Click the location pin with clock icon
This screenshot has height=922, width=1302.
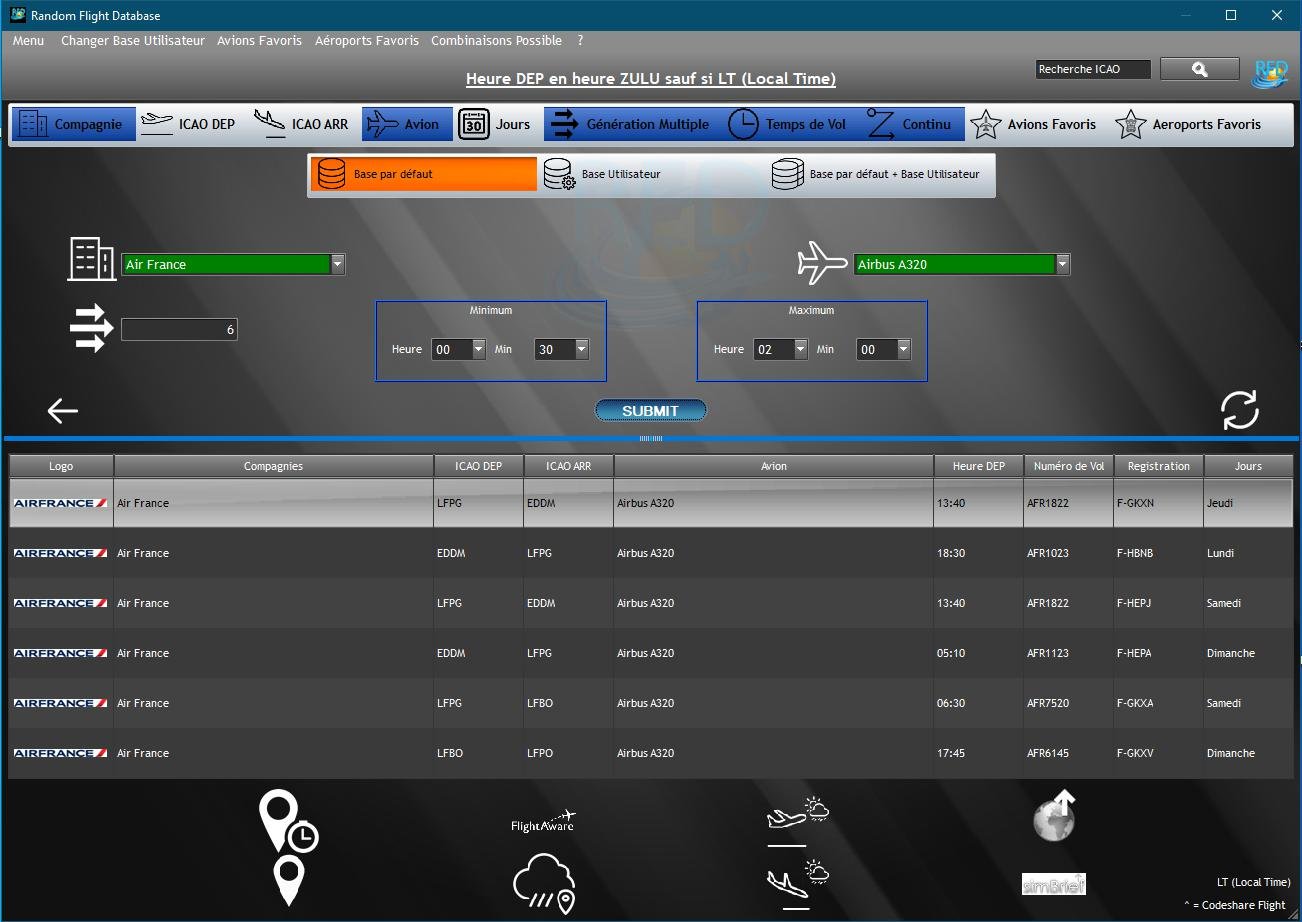(x=288, y=821)
